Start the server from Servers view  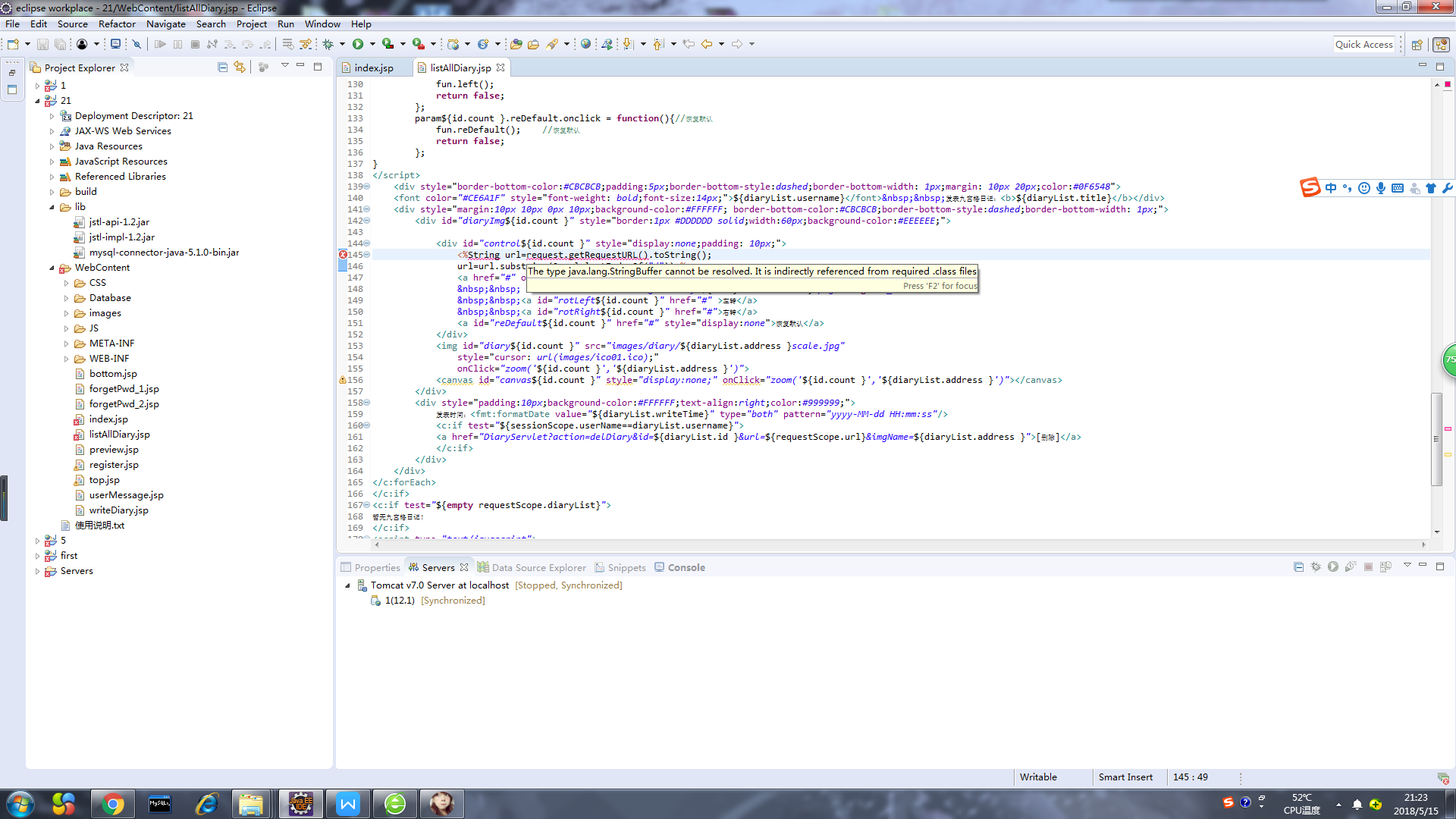point(1332,566)
